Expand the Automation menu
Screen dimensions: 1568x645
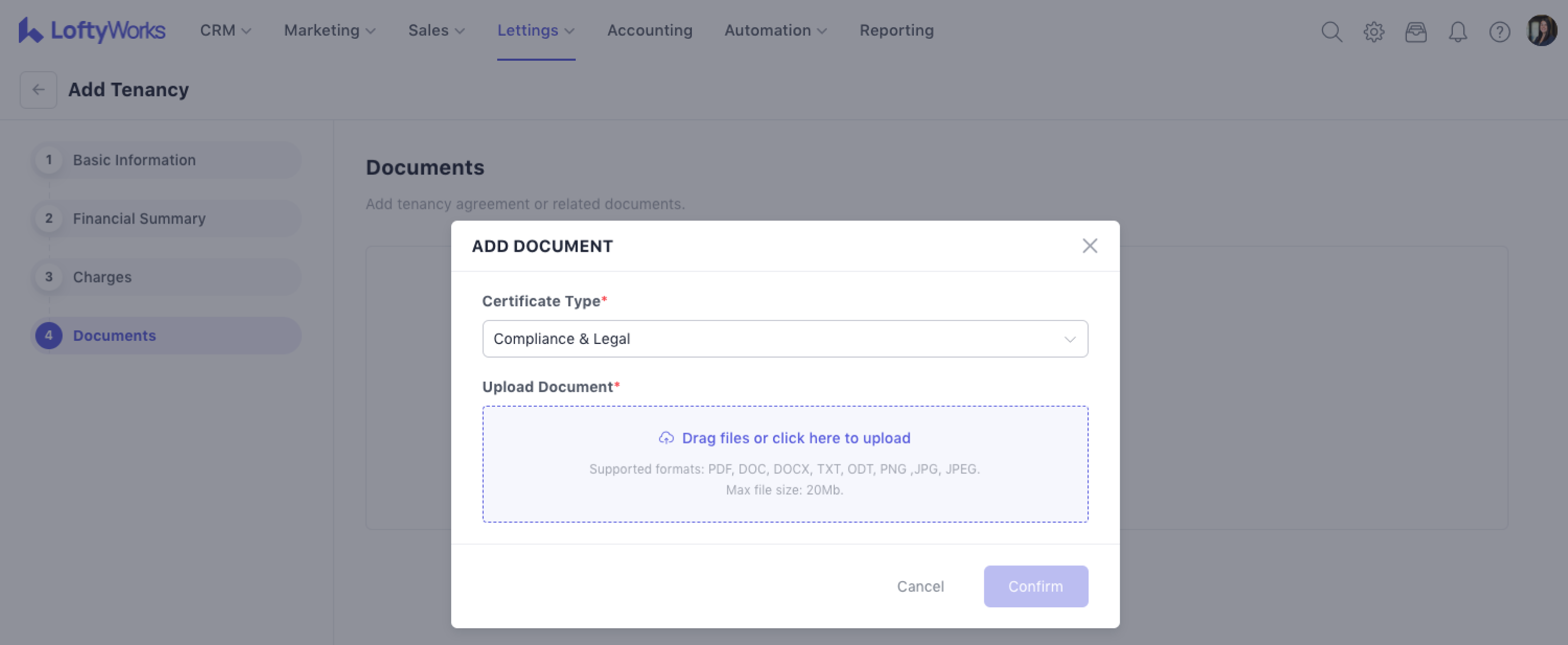tap(775, 30)
